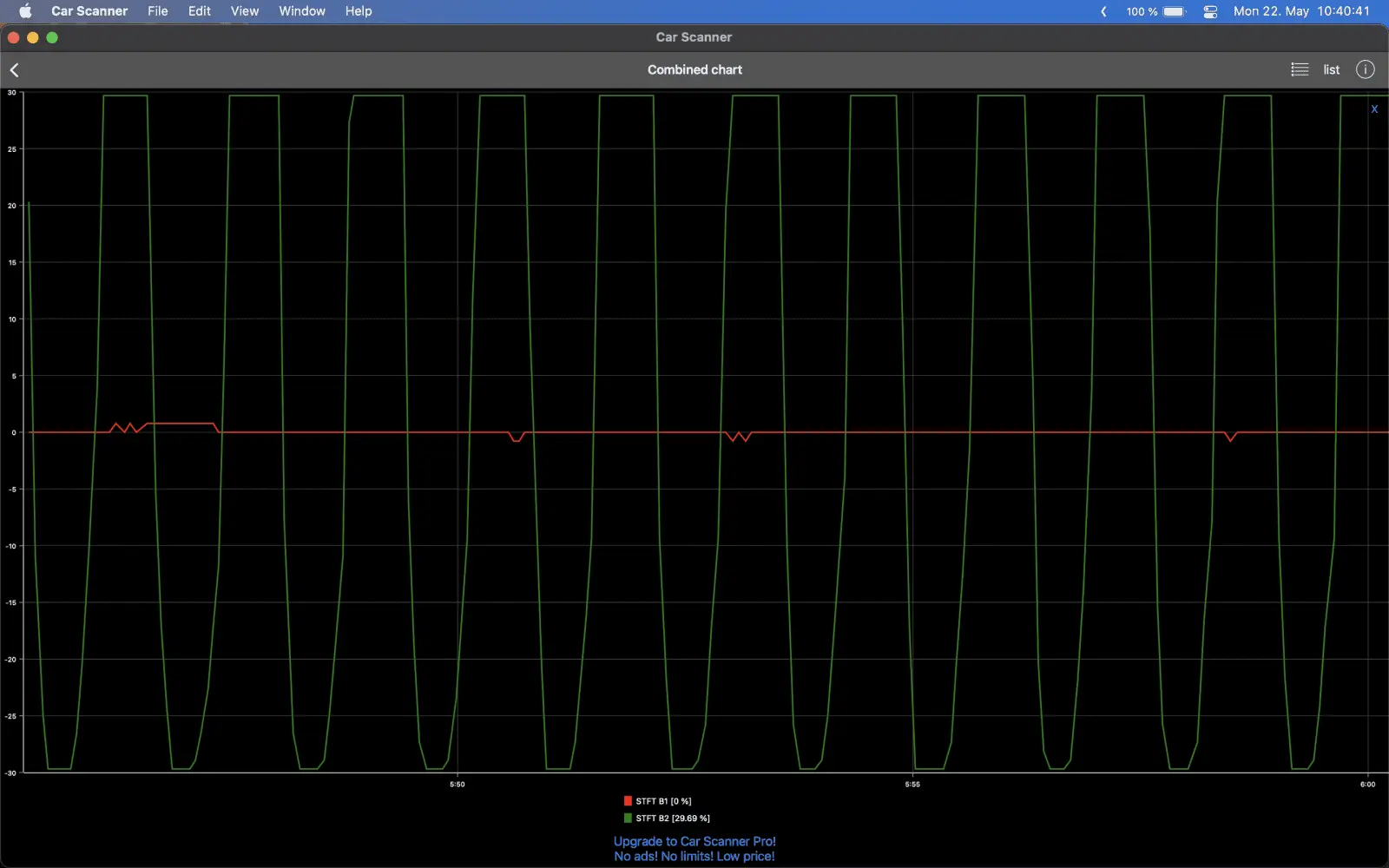Open the Window menu

point(301,11)
